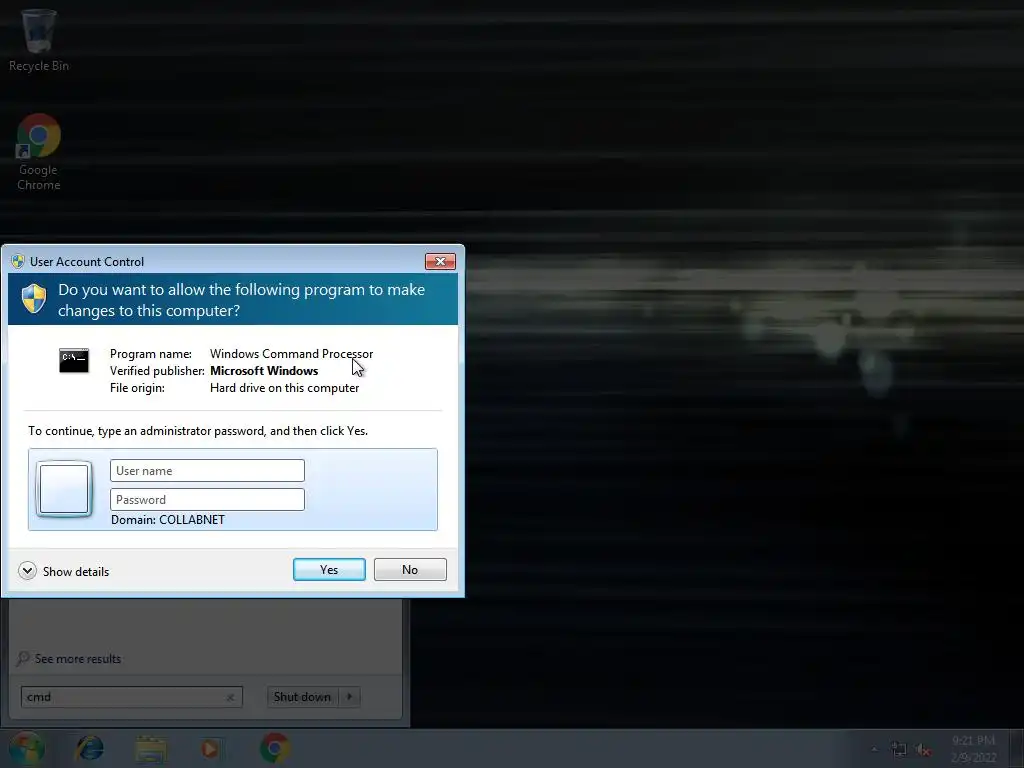Click No to deny the program
The image size is (1024, 768).
tap(410, 569)
